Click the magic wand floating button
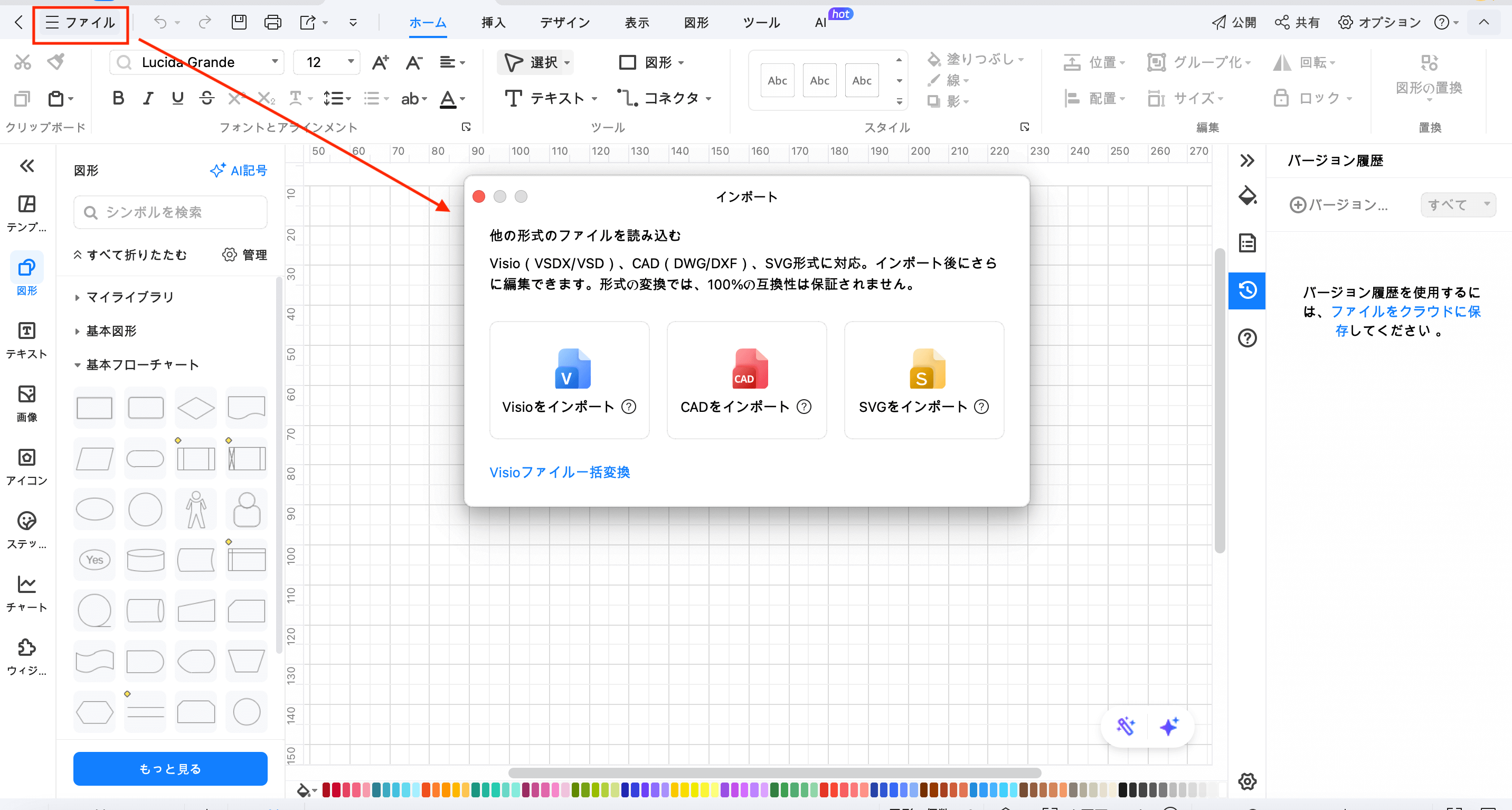Image resolution: width=1512 pixels, height=810 pixels. pyautogui.click(x=1126, y=726)
